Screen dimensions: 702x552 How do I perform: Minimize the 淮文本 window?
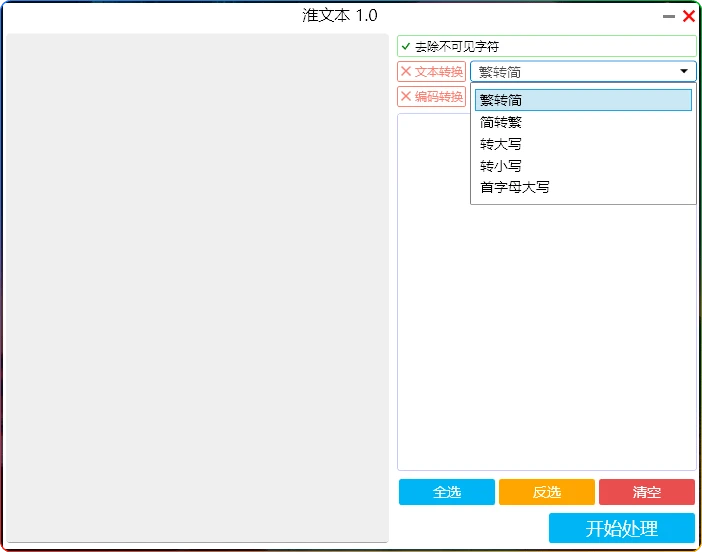668,17
